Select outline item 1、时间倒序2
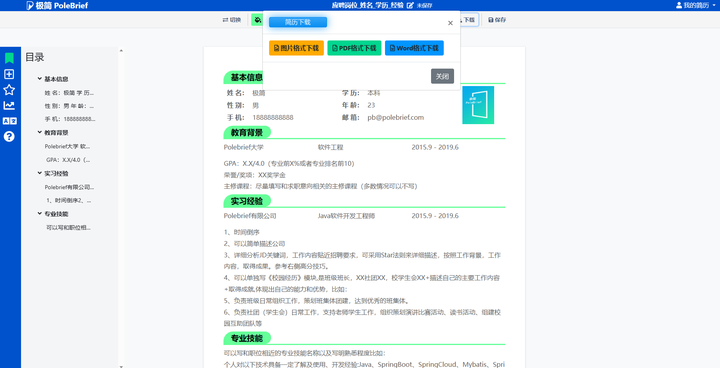Screen dimensions: 720x368 coord(68,200)
